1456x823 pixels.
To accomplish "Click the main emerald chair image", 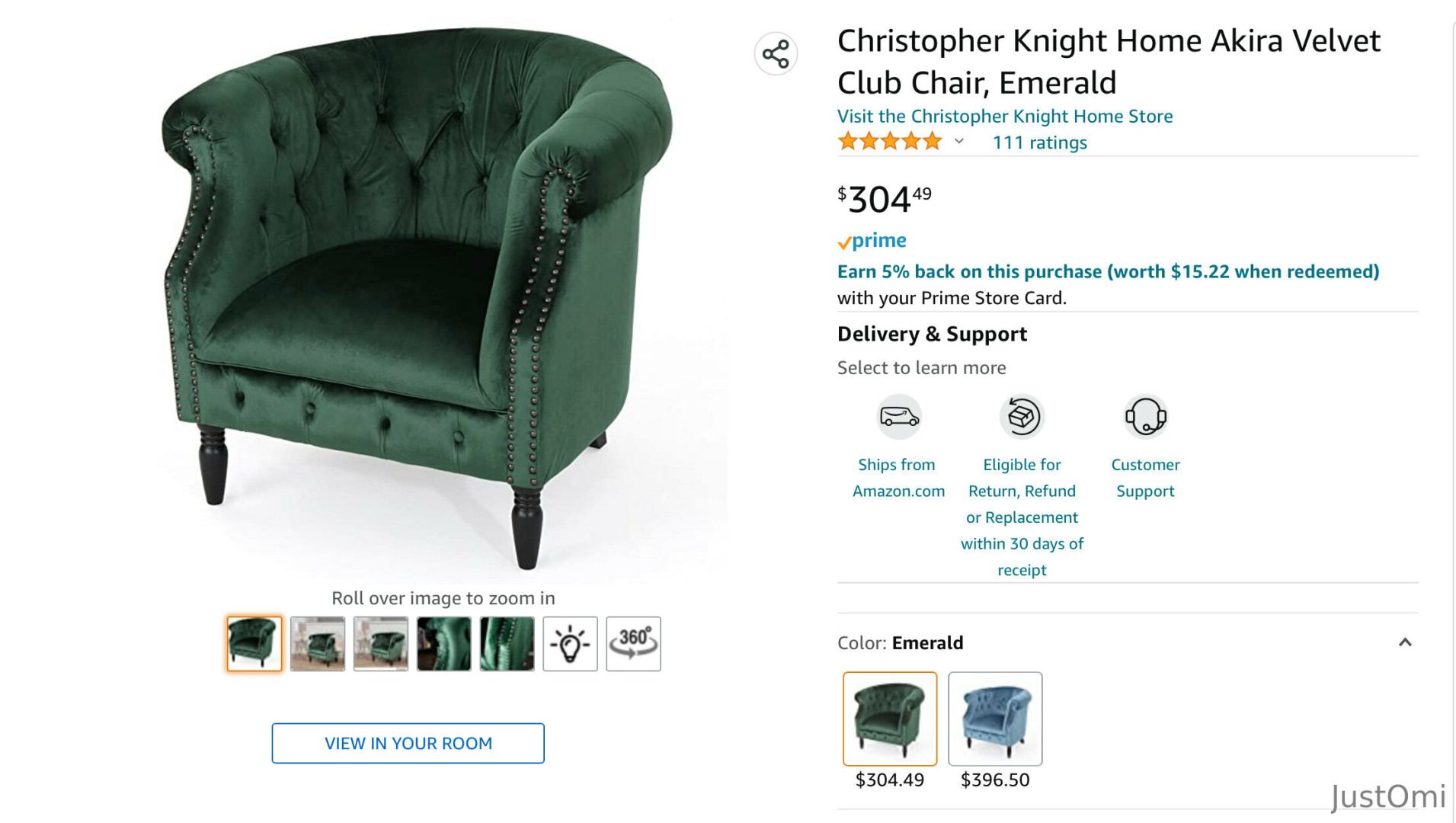I will click(x=419, y=297).
